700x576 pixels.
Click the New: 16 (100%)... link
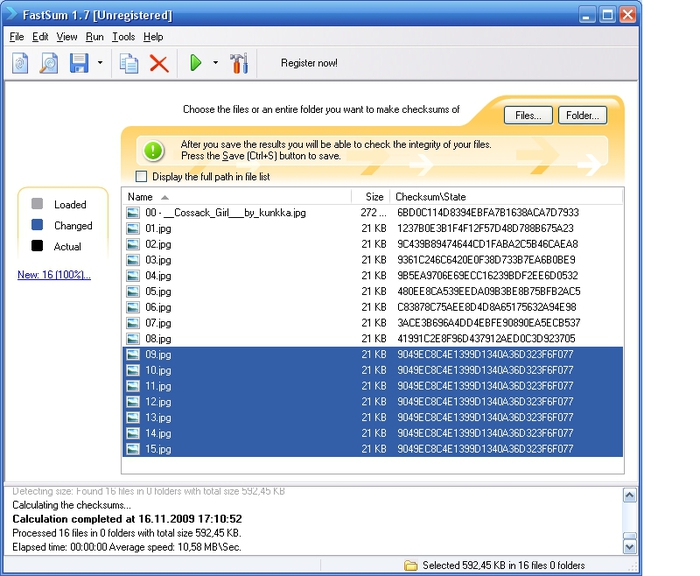(54, 275)
